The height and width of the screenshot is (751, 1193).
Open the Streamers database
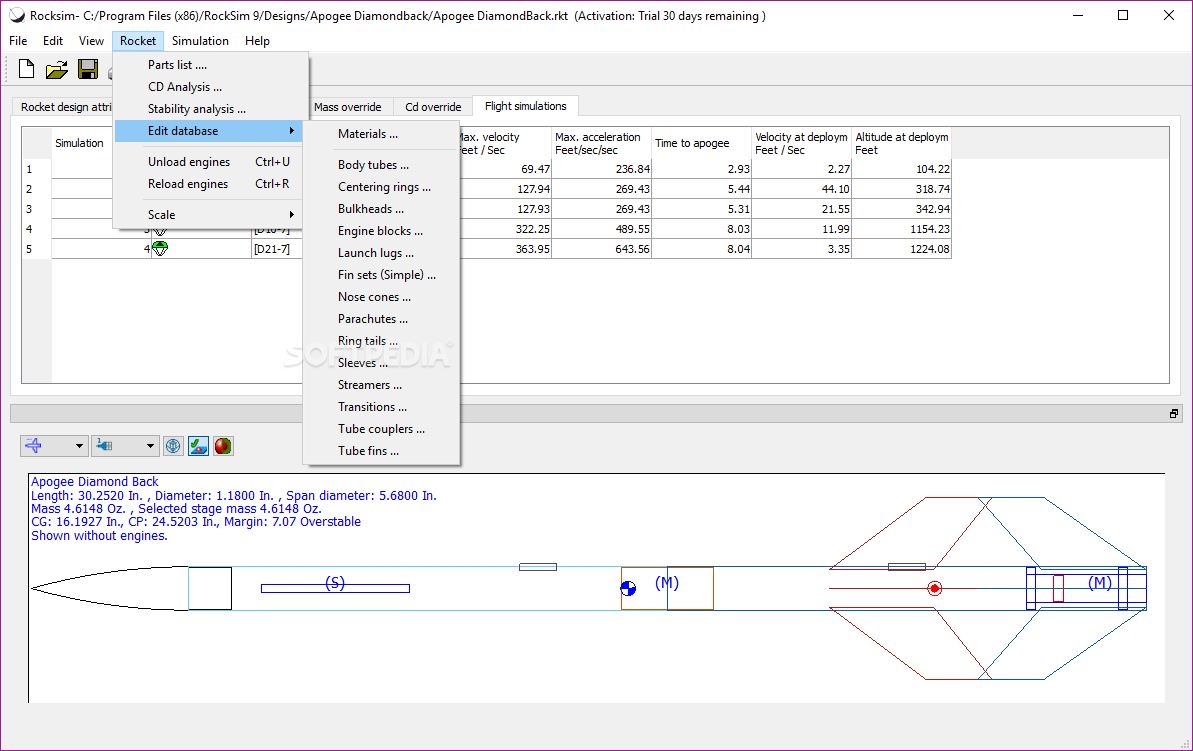(381, 386)
